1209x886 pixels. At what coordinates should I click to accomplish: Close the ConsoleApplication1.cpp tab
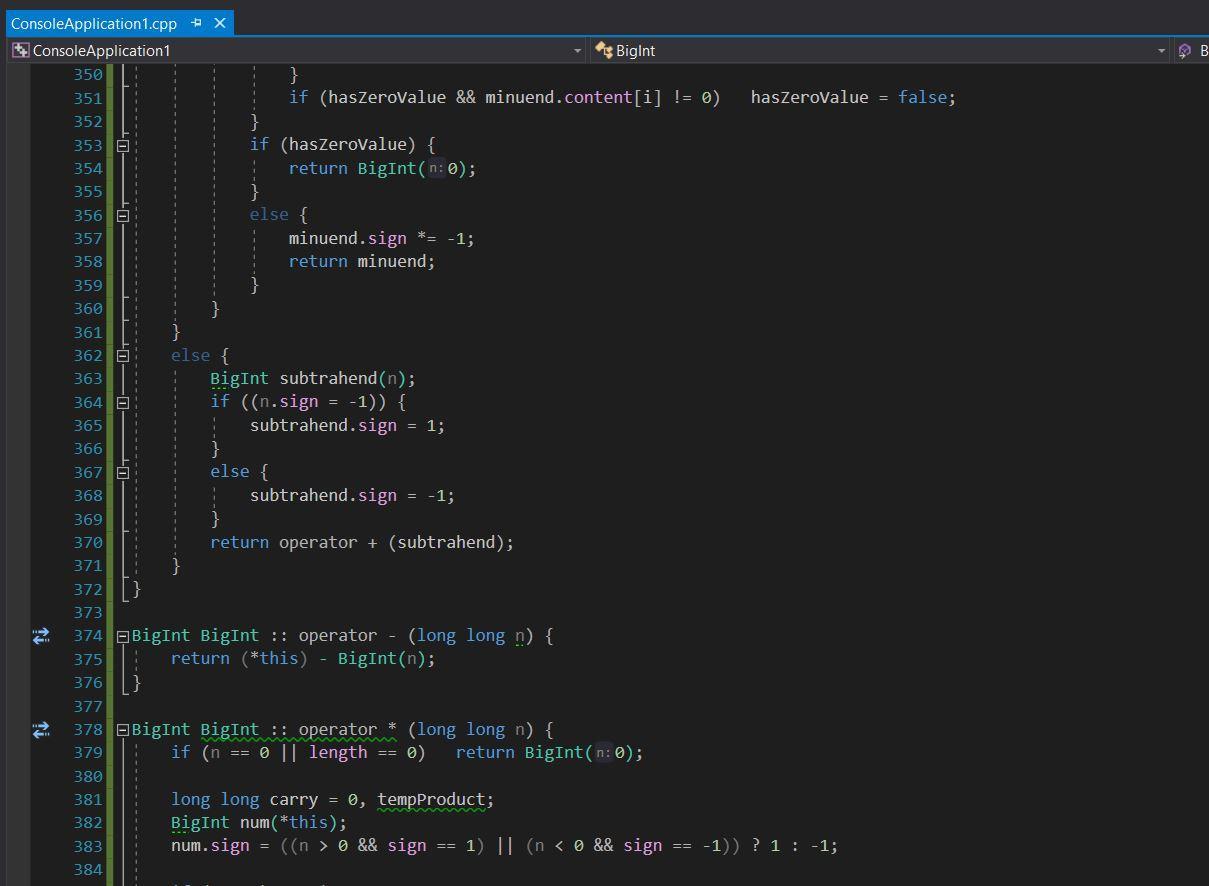(x=220, y=22)
